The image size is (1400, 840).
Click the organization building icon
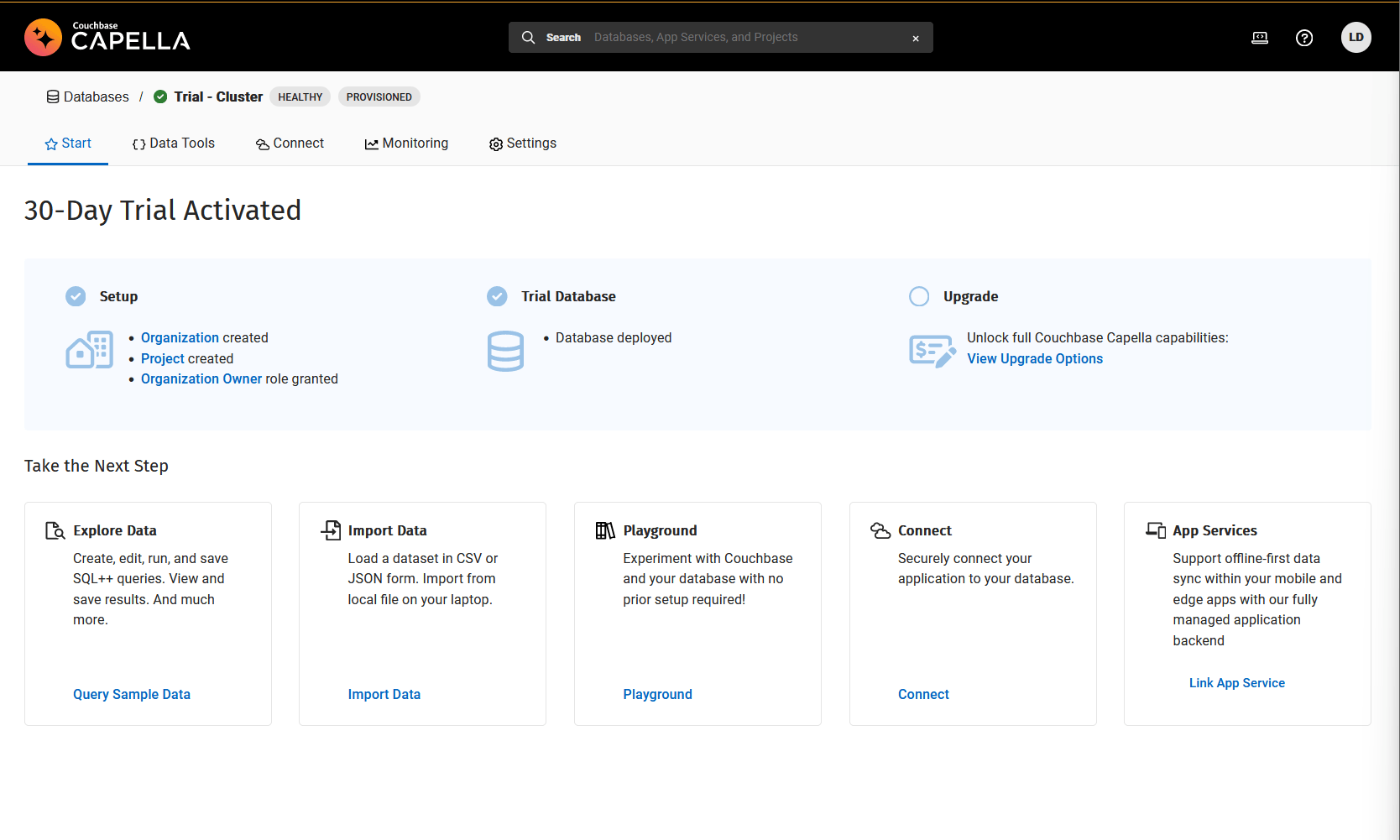tap(90, 350)
